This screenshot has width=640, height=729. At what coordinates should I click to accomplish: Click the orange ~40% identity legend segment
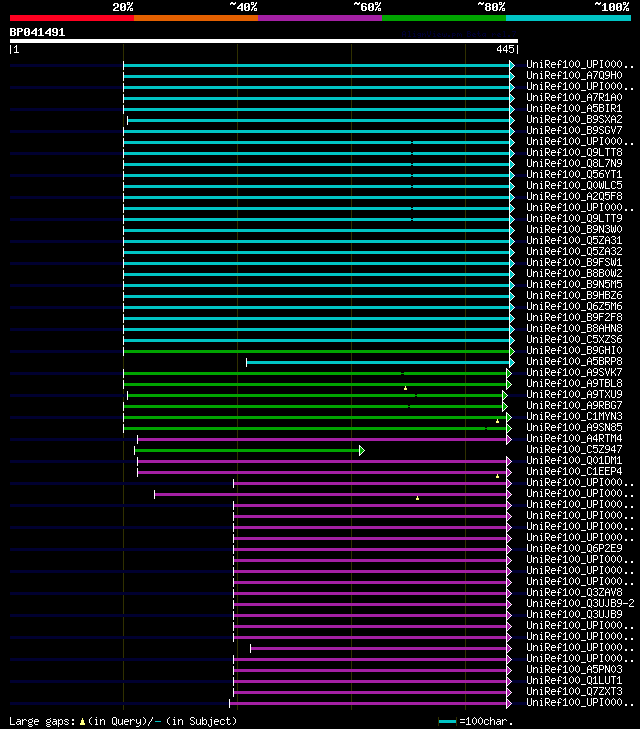196,18
